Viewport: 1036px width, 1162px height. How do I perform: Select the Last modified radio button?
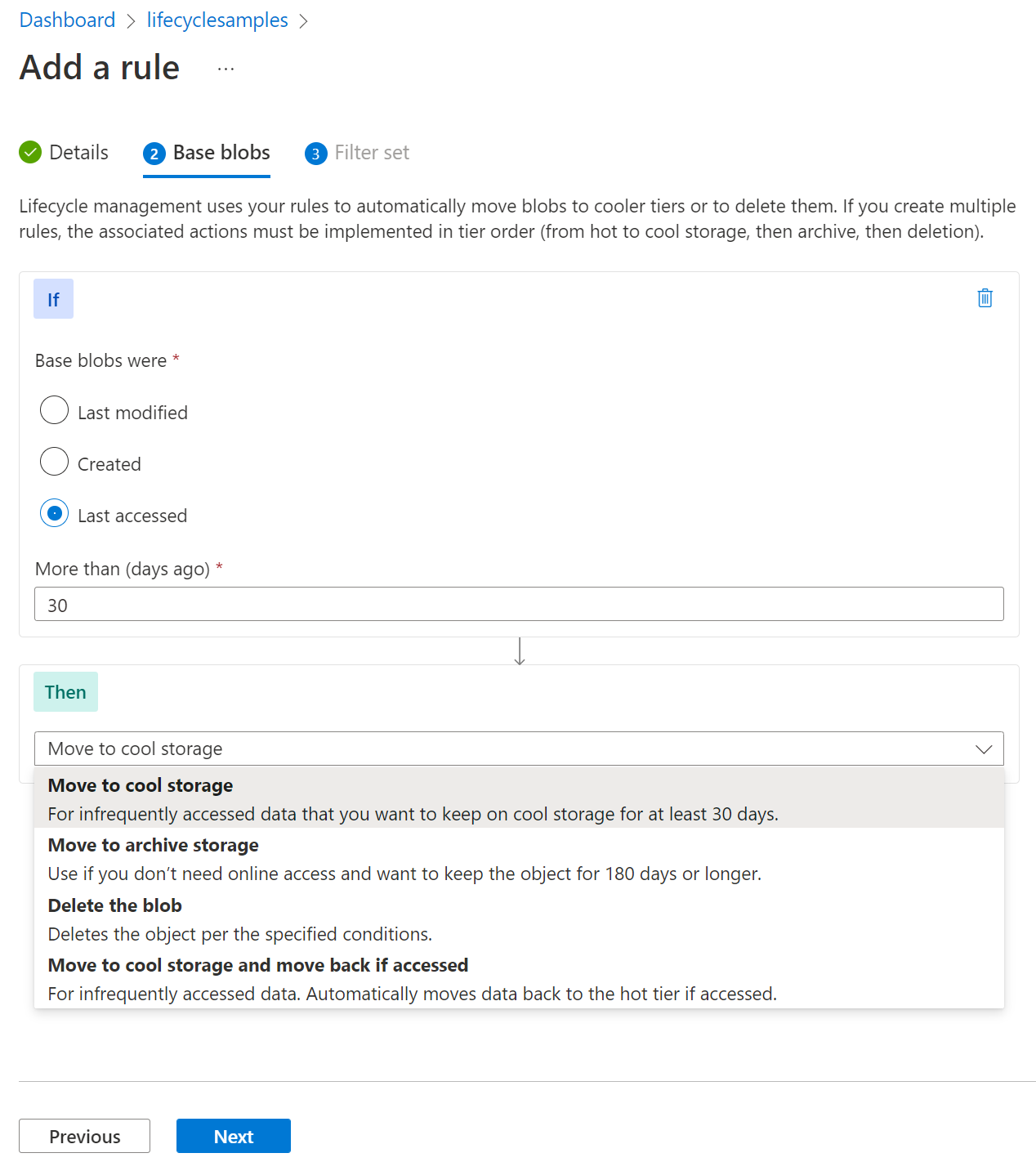coord(55,410)
